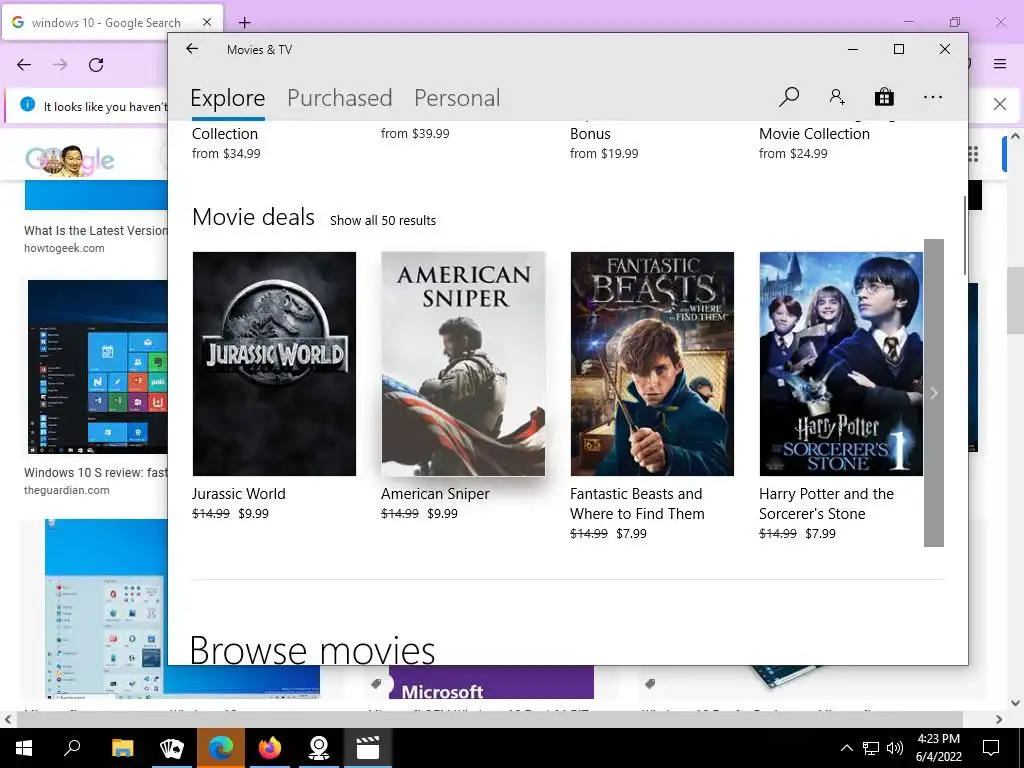Open the Windows 10 S review thumbnail
Screen dimensions: 1024x768
point(98,367)
